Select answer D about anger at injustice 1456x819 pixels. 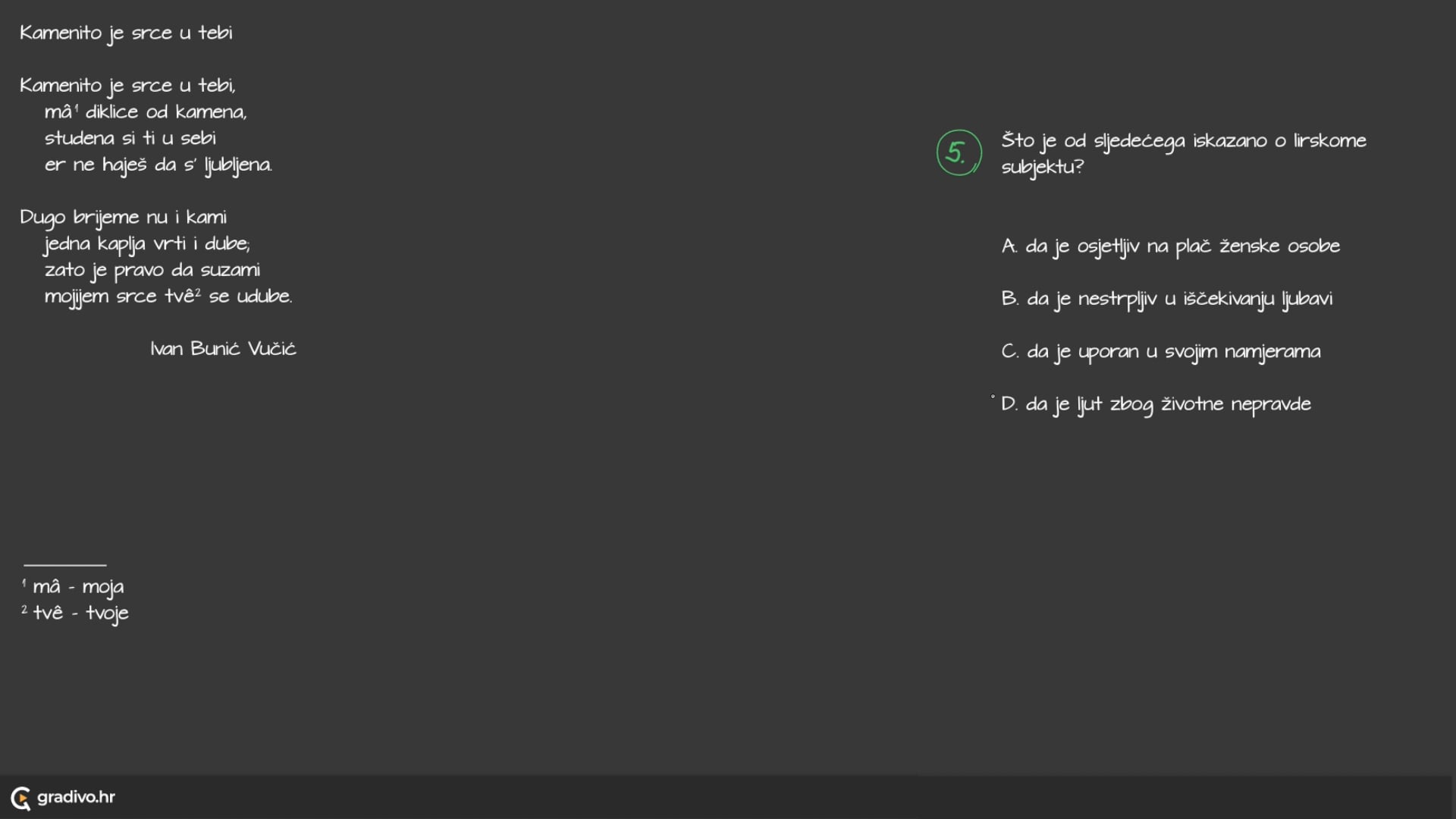[x=1156, y=404]
